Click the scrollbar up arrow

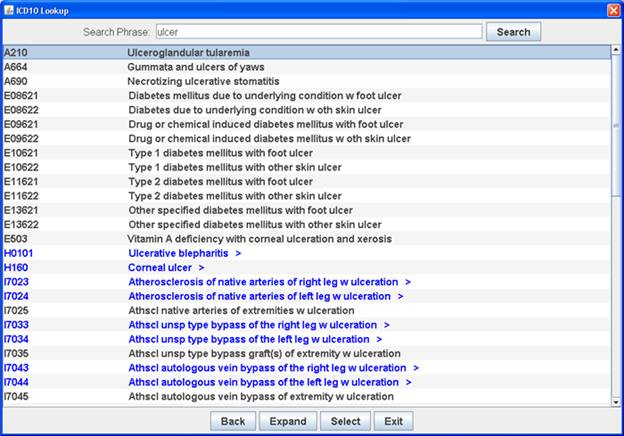pyautogui.click(x=616, y=50)
